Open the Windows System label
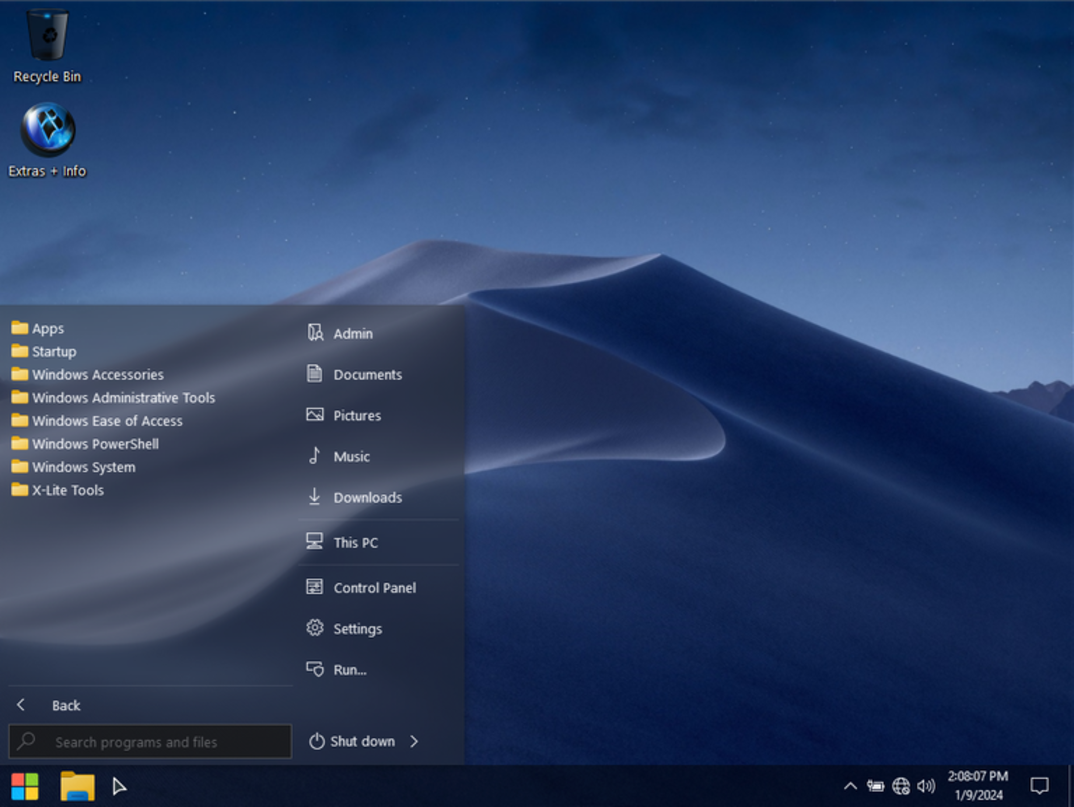 click(x=84, y=467)
